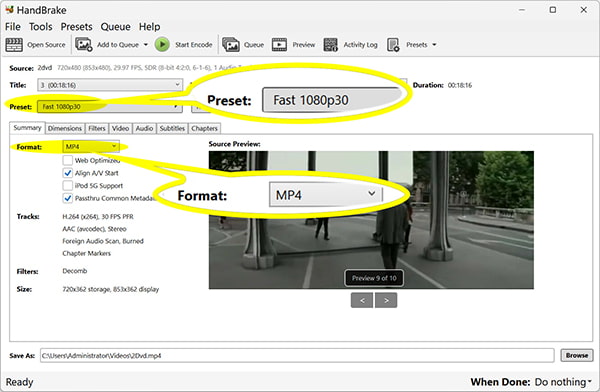Screen dimensions: 600x392
Task: Open the Tools menu
Action: coord(41,27)
